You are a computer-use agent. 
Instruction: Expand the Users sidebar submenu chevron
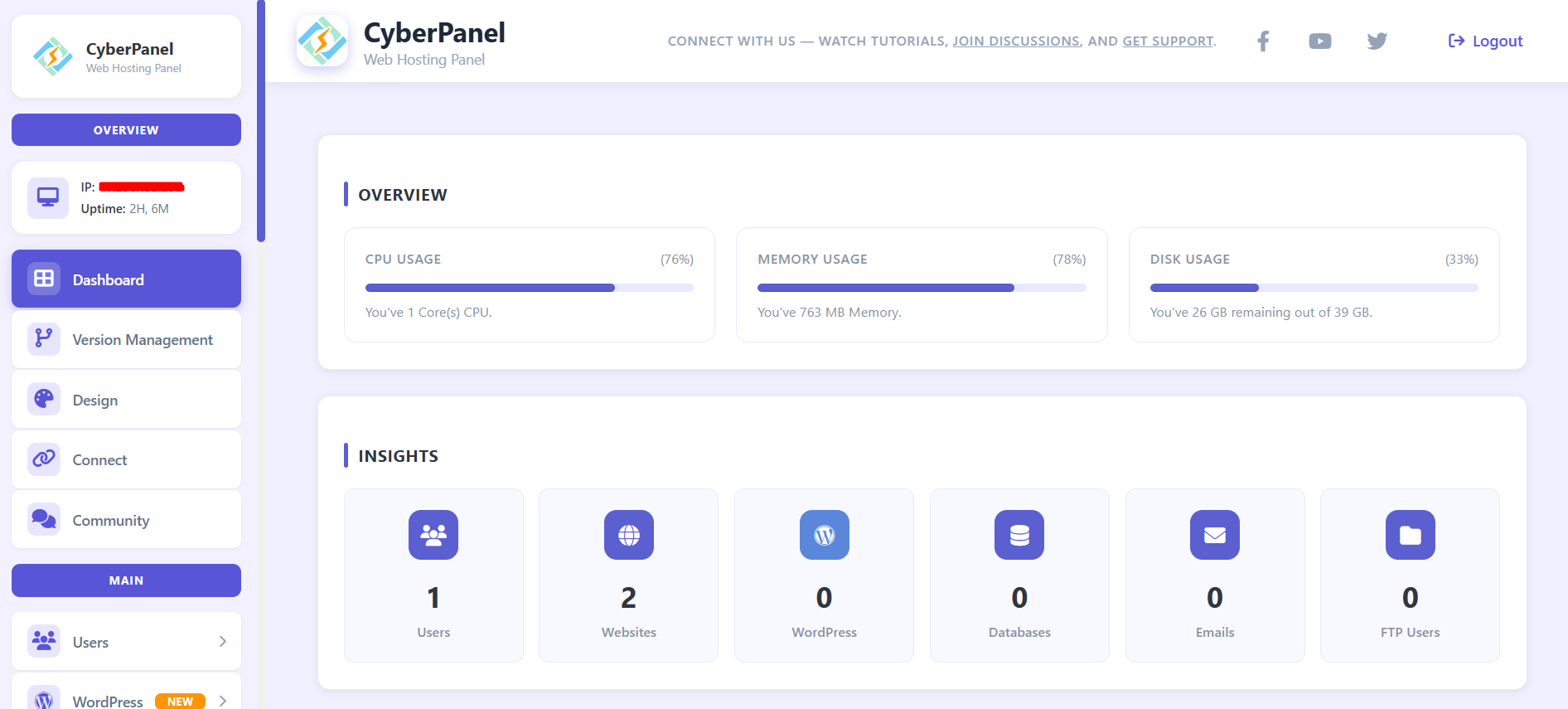[x=223, y=641]
